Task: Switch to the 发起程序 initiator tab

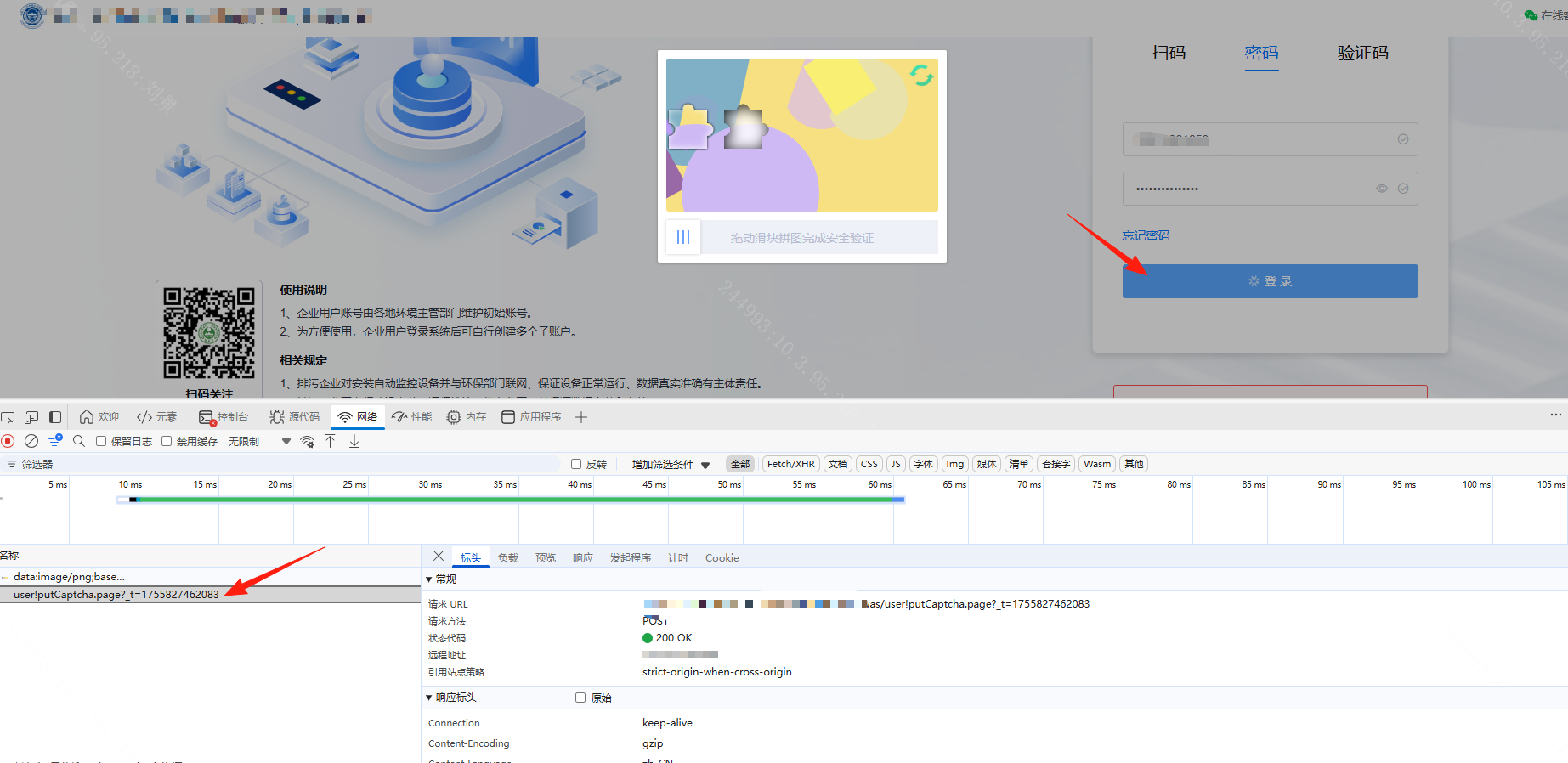Action: 631,558
